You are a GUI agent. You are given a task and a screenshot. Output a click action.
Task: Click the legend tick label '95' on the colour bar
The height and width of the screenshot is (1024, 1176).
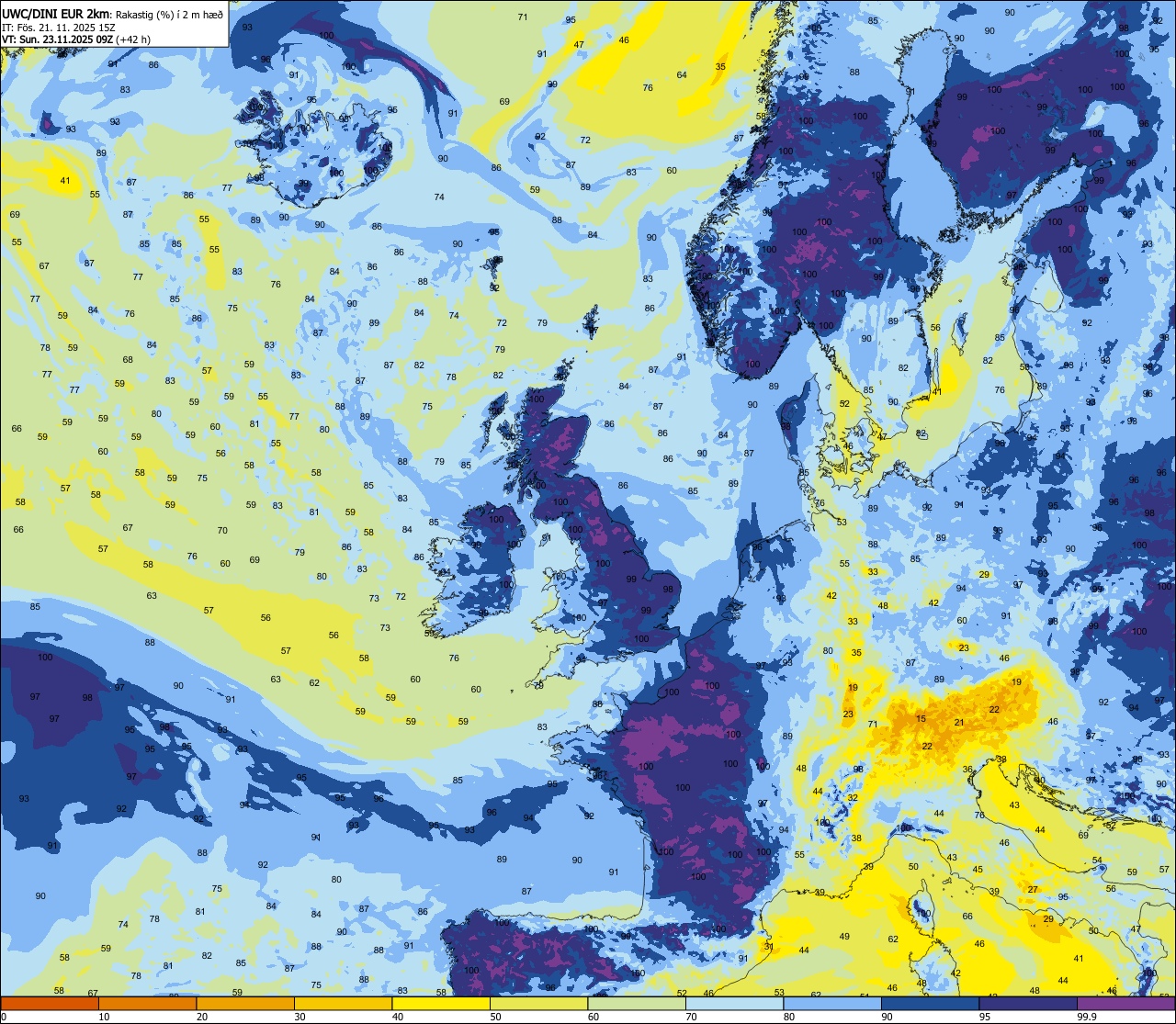(x=985, y=1017)
